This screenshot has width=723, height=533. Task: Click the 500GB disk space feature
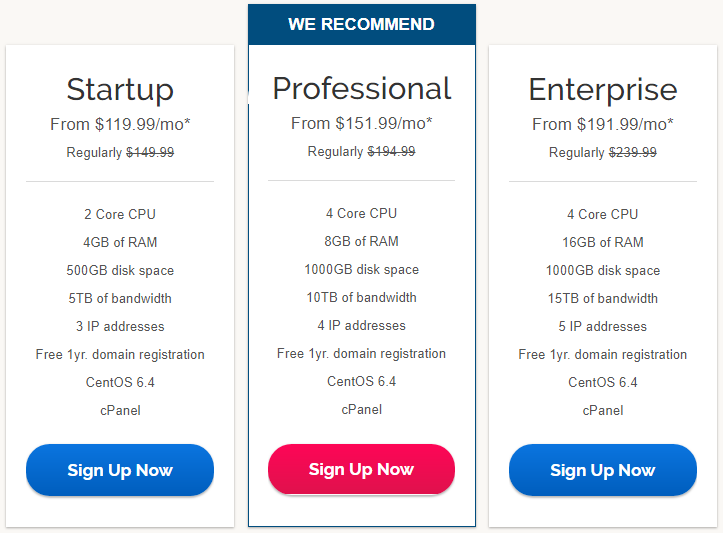coord(120,270)
